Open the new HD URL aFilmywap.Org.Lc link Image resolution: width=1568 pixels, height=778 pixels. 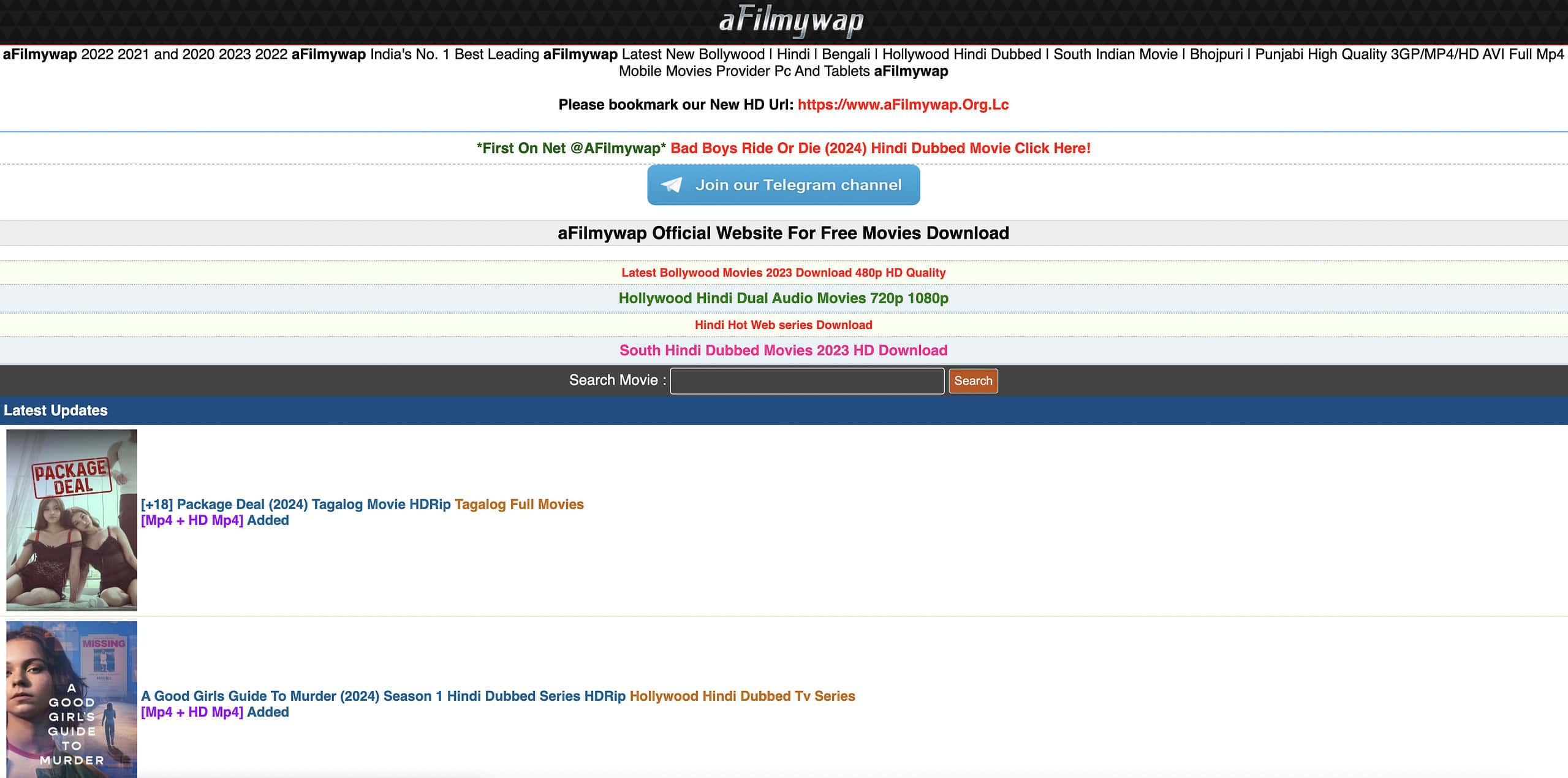click(903, 104)
